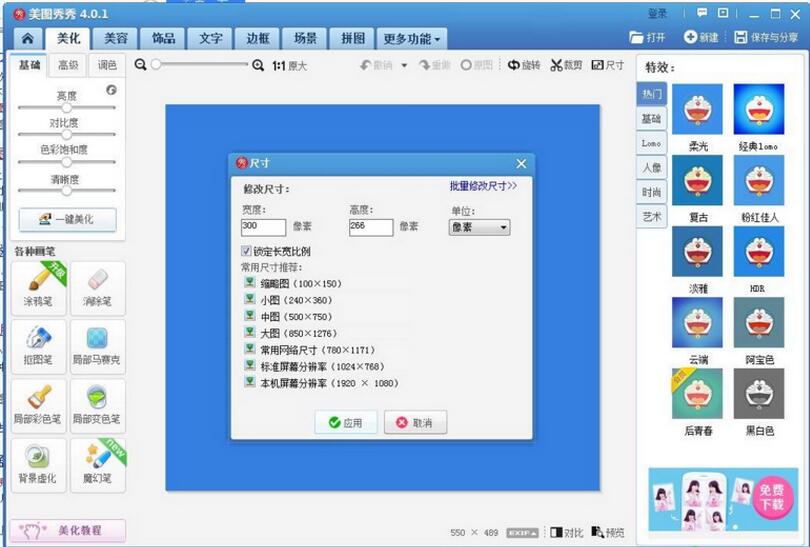810x547 pixels.
Task: Select the 调色 sub-tab
Action: [107, 65]
